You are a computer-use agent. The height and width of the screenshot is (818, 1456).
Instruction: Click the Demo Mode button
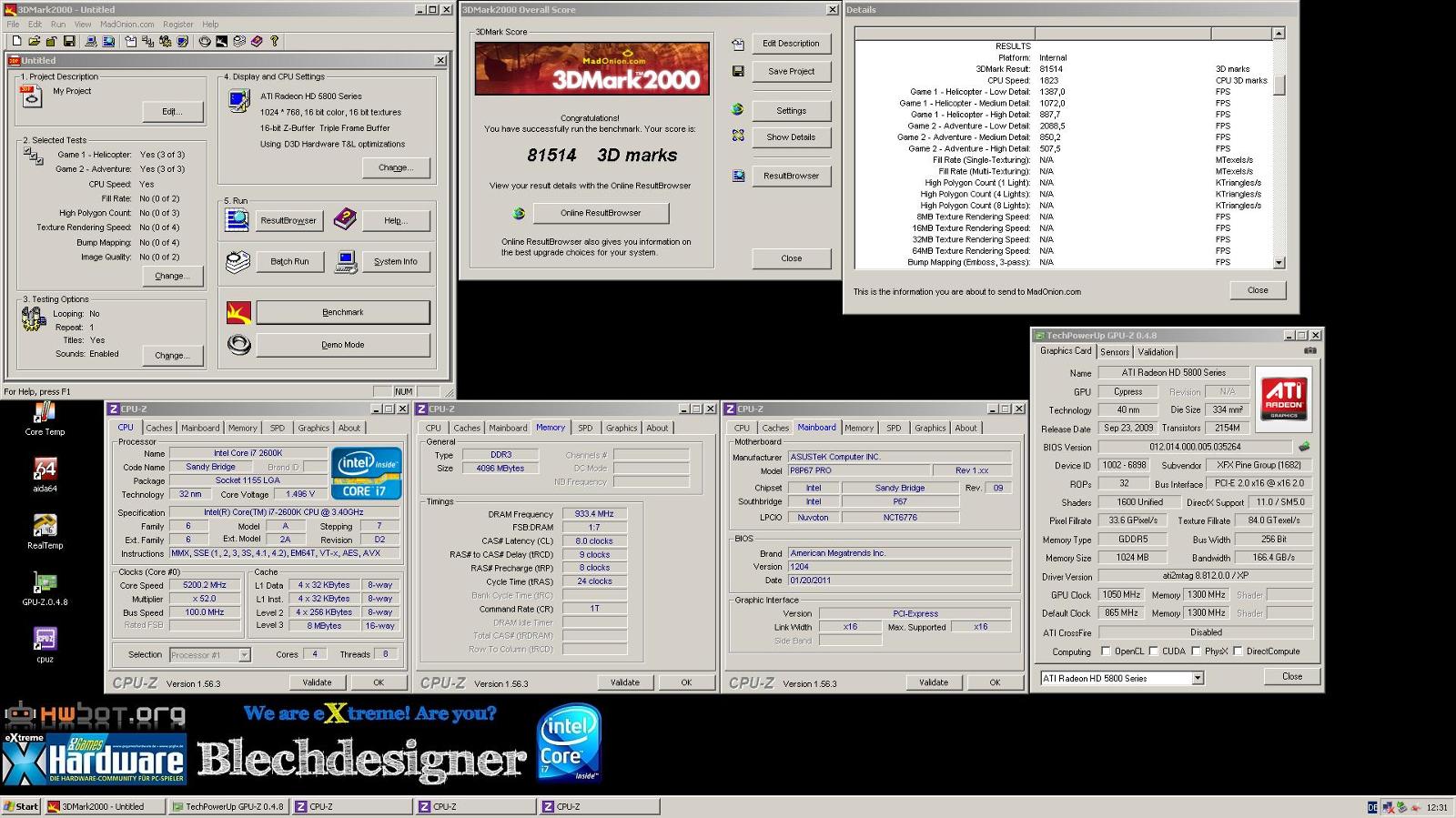[x=343, y=345]
